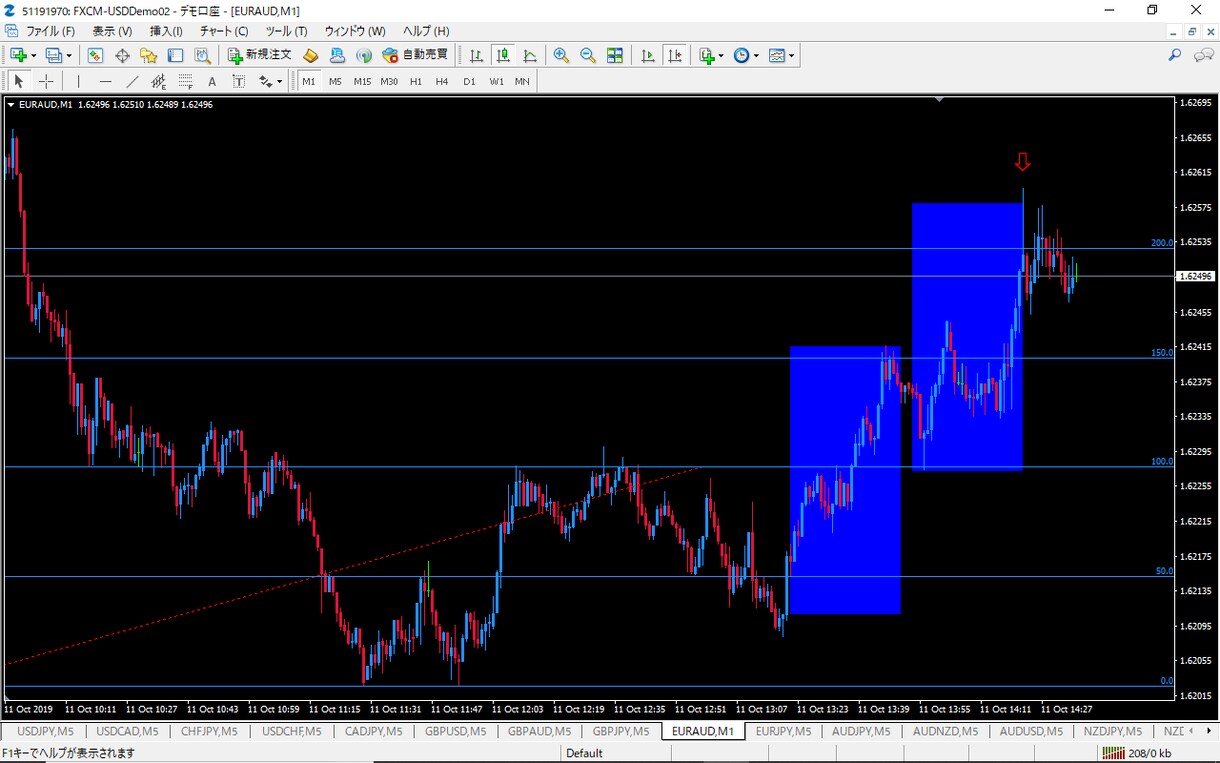Select the arrow cursor tool
Image resolution: width=1220 pixels, height=763 pixels.
[19, 81]
